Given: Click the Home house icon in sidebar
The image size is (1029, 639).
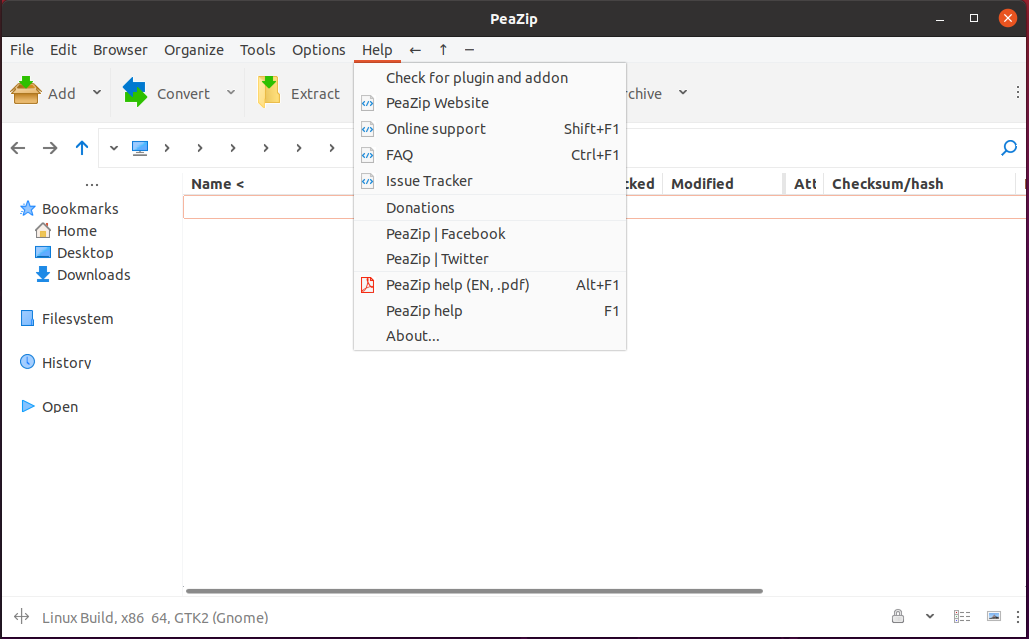Looking at the screenshot, I should 43,230.
